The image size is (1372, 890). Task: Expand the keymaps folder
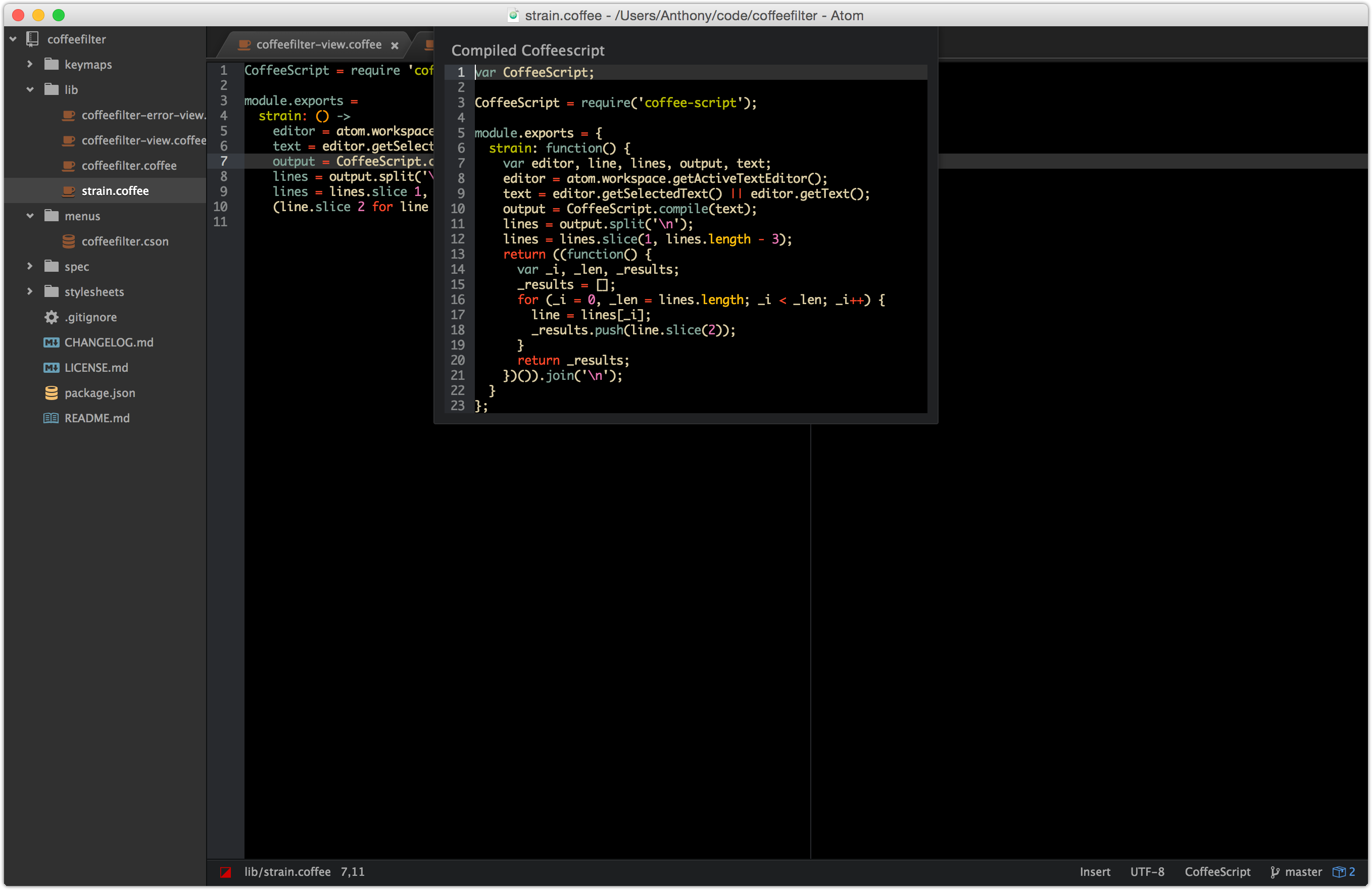coord(30,64)
